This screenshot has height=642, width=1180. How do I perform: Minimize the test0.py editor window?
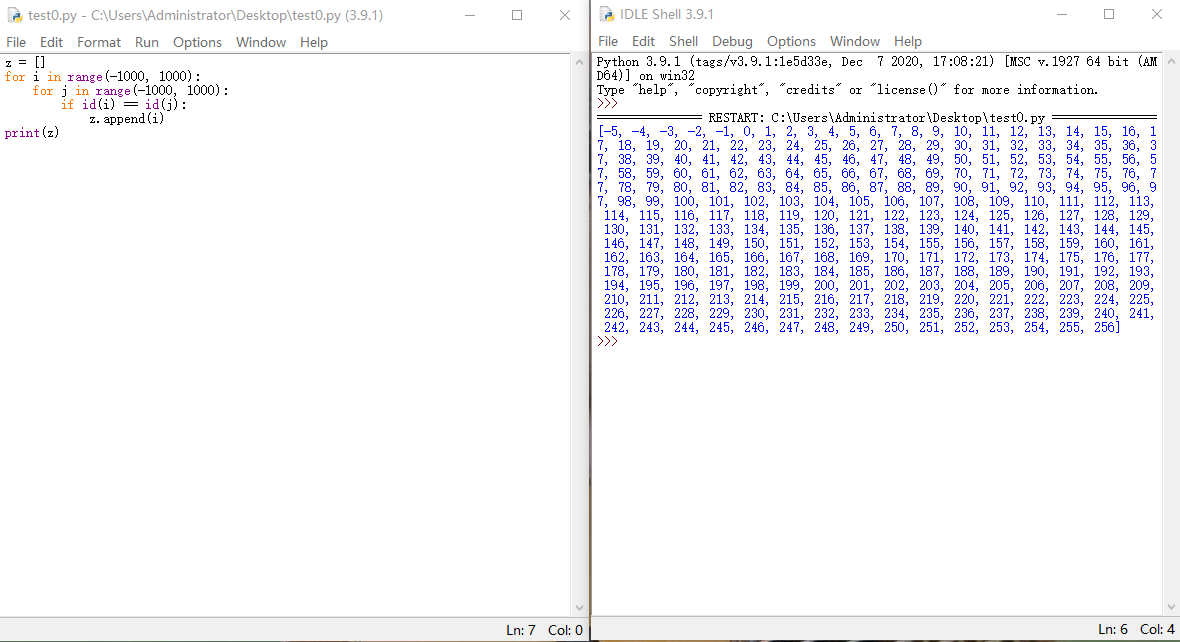coord(470,15)
